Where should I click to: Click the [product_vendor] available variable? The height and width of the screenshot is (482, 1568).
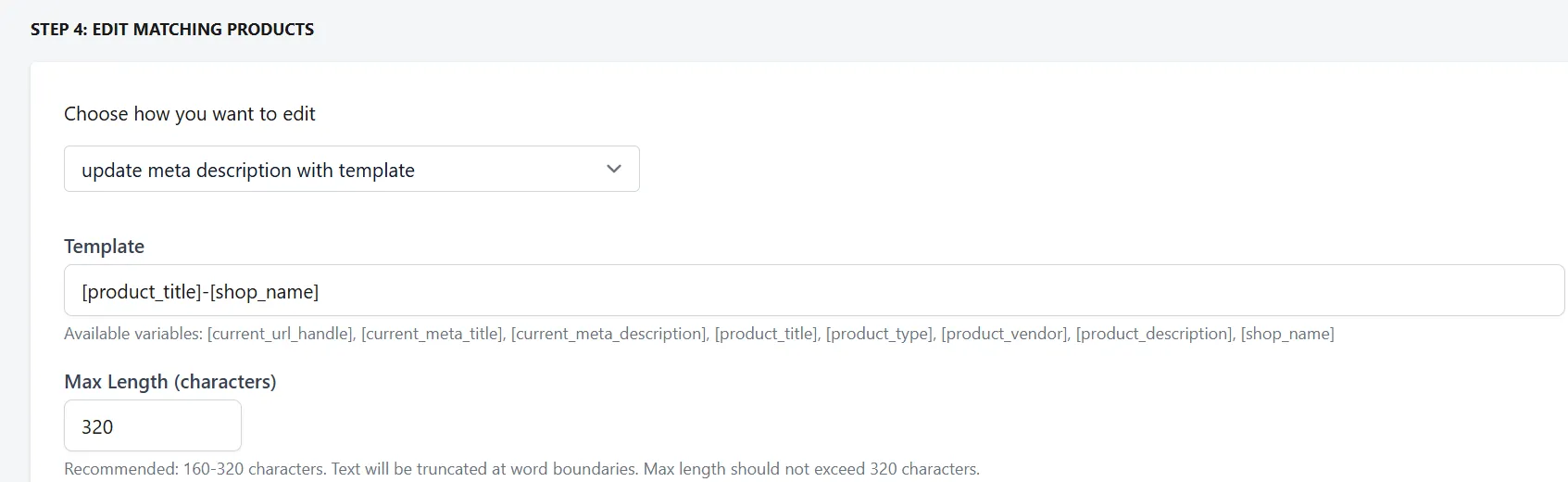click(x=1005, y=334)
